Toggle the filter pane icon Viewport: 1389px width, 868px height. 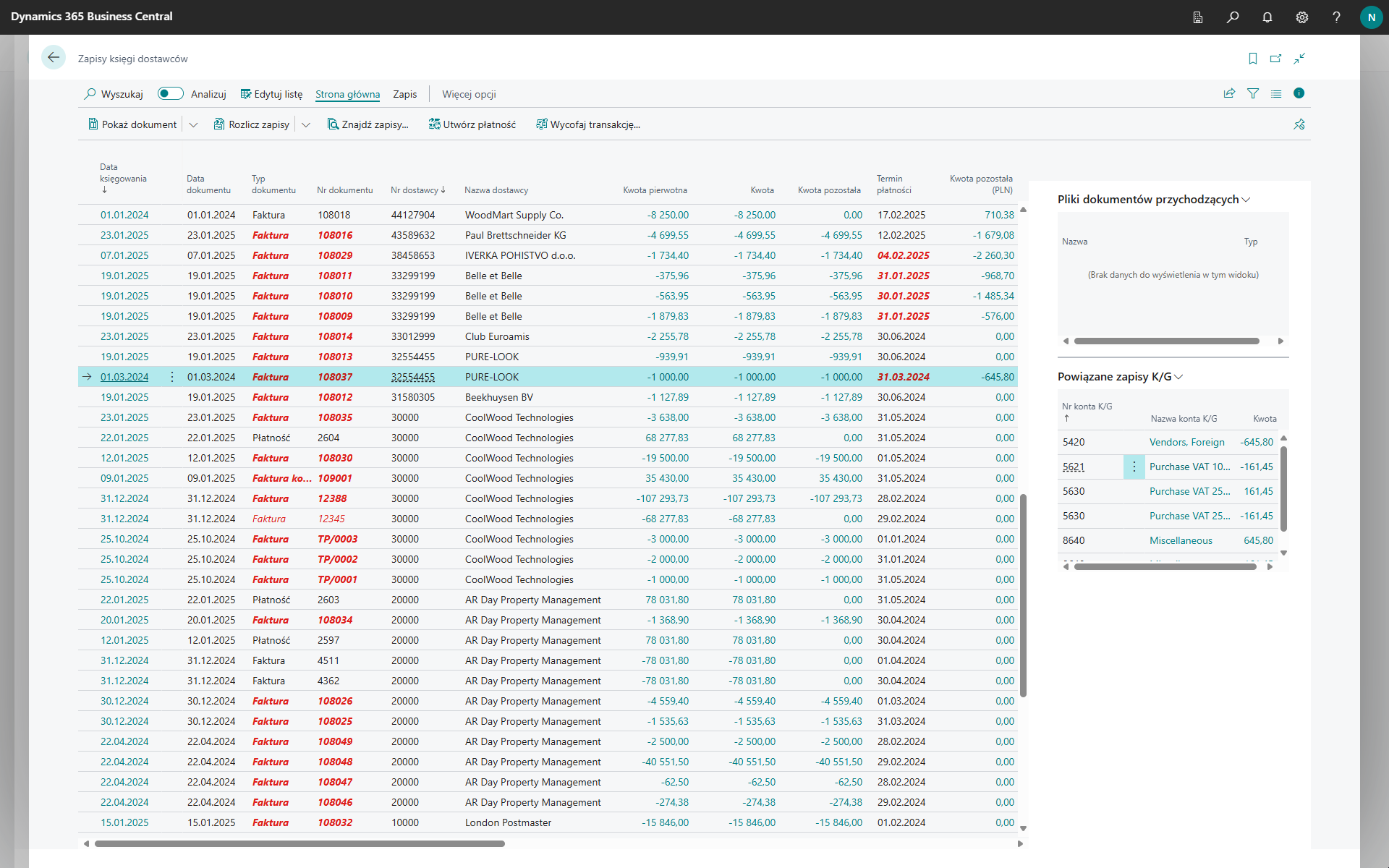[1253, 93]
